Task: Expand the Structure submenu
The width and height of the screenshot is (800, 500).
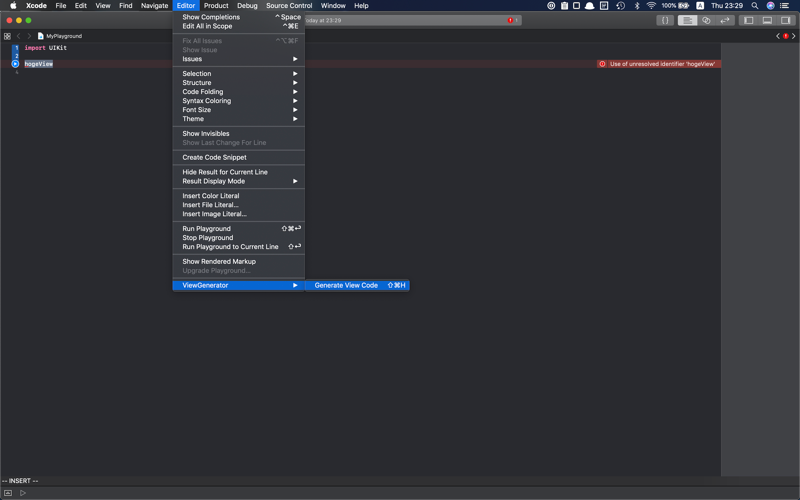Action: pyautogui.click(x=238, y=83)
